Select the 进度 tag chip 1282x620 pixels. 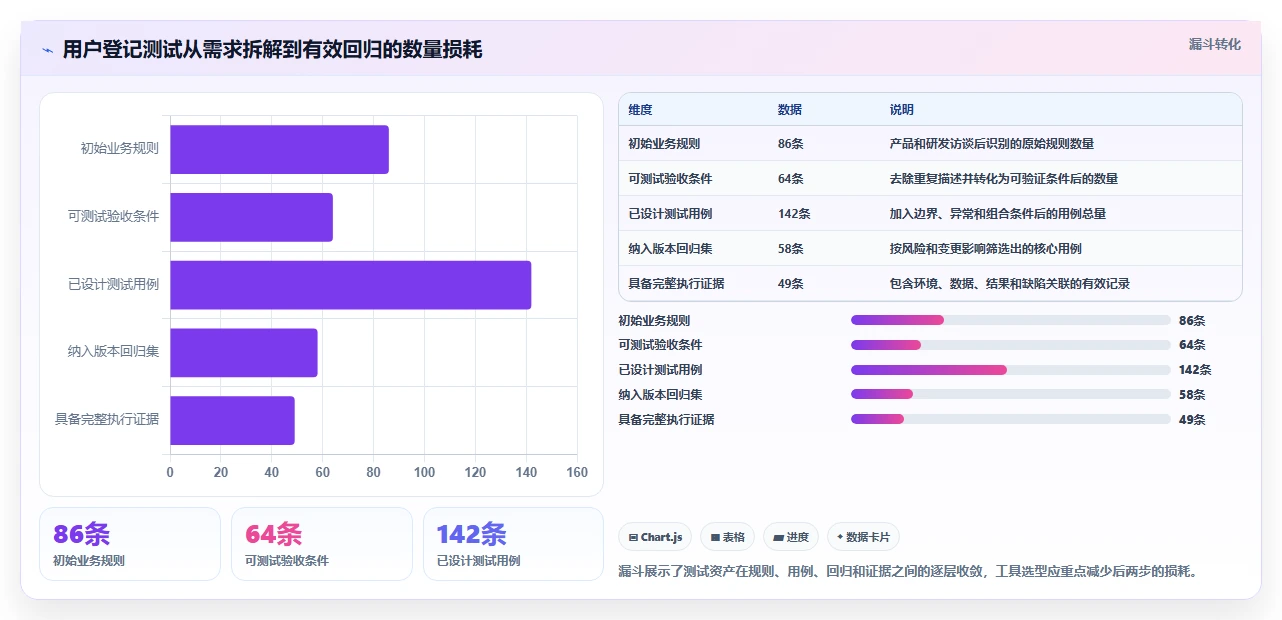791,537
